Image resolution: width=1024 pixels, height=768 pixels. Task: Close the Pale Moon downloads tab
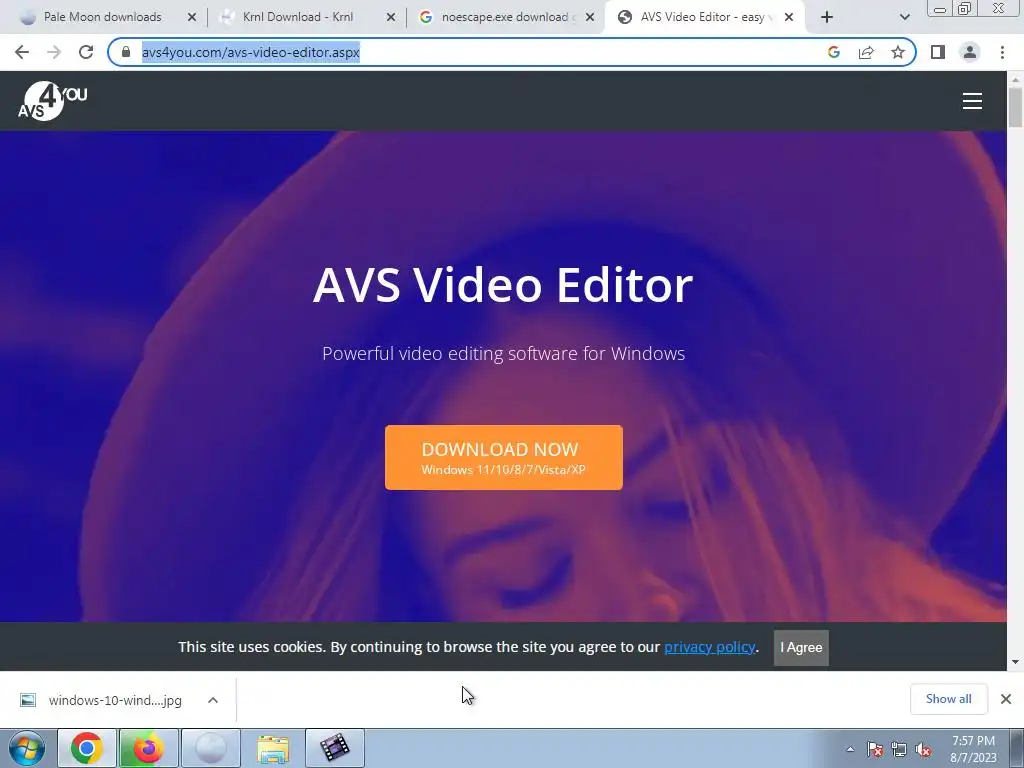click(x=191, y=17)
